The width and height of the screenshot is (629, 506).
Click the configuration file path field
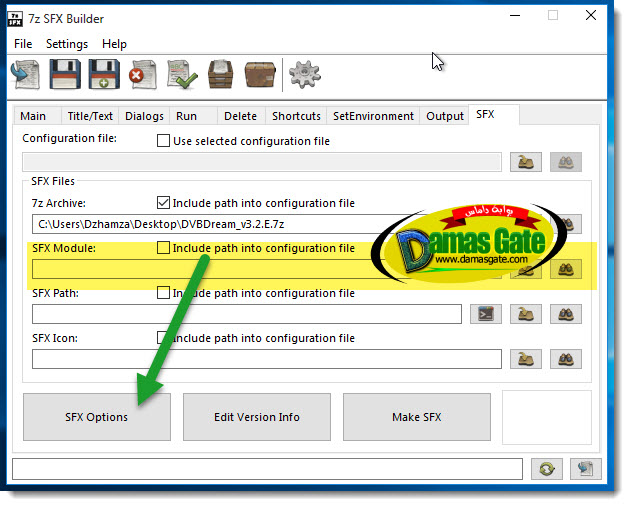262,162
